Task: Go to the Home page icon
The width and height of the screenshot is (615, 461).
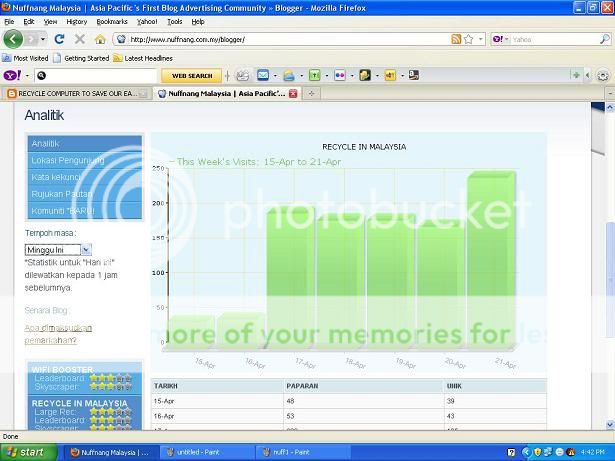Action: (100, 39)
